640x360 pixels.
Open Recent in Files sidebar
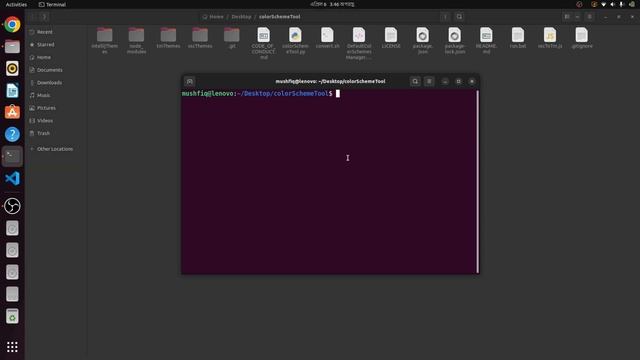tap(56, 32)
